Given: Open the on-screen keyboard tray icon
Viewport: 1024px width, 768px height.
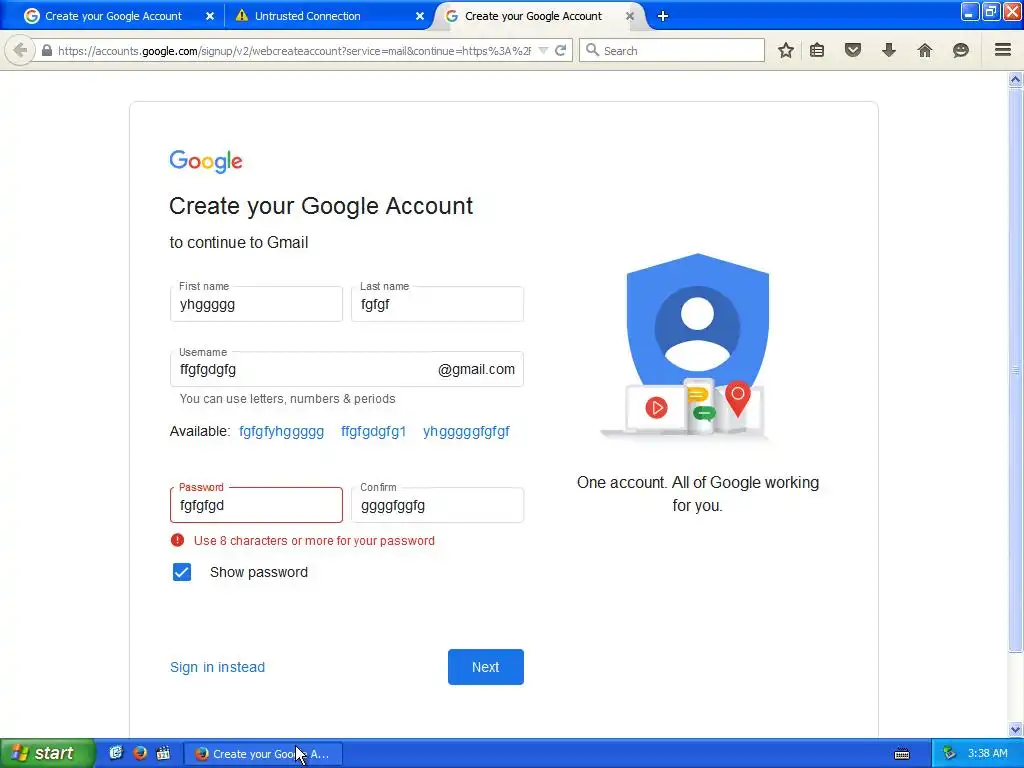Looking at the screenshot, I should coord(902,754).
